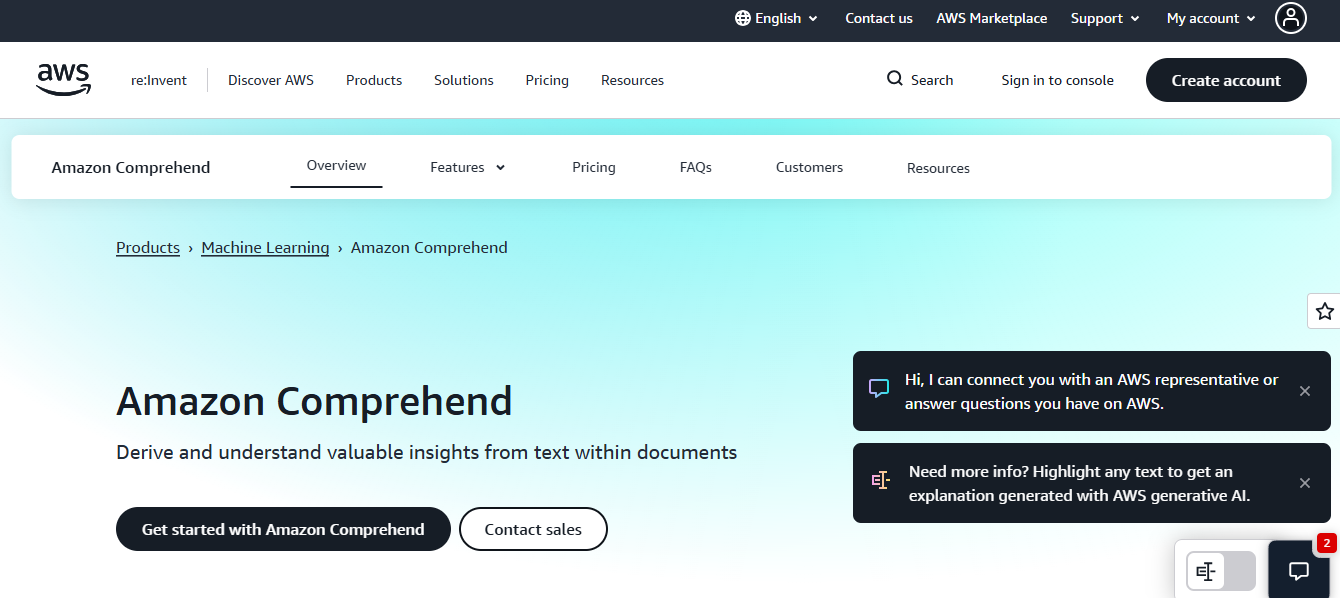The height and width of the screenshot is (598, 1340).
Task: Click the Contact sales button
Action: [533, 529]
